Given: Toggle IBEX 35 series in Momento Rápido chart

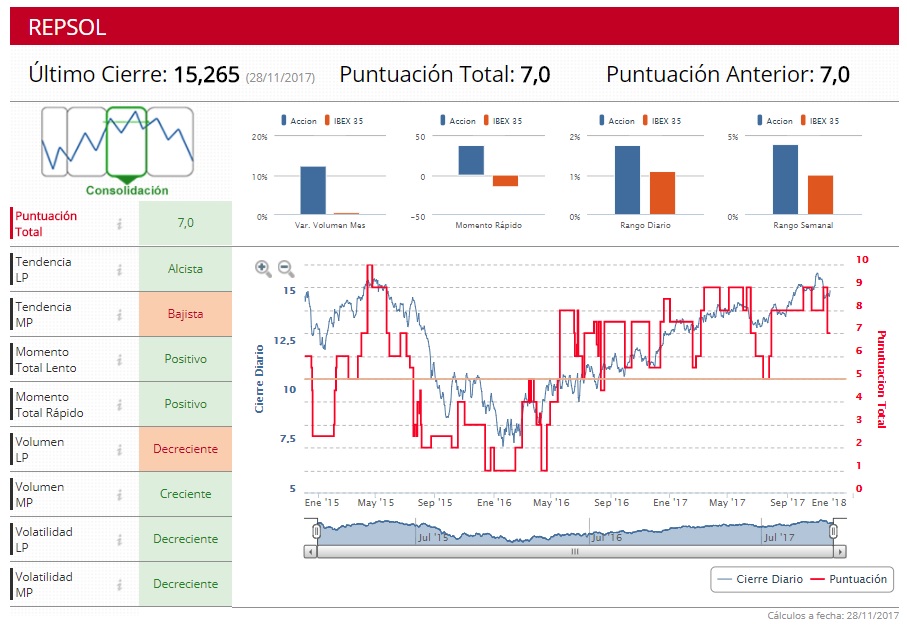Looking at the screenshot, I should [503, 120].
